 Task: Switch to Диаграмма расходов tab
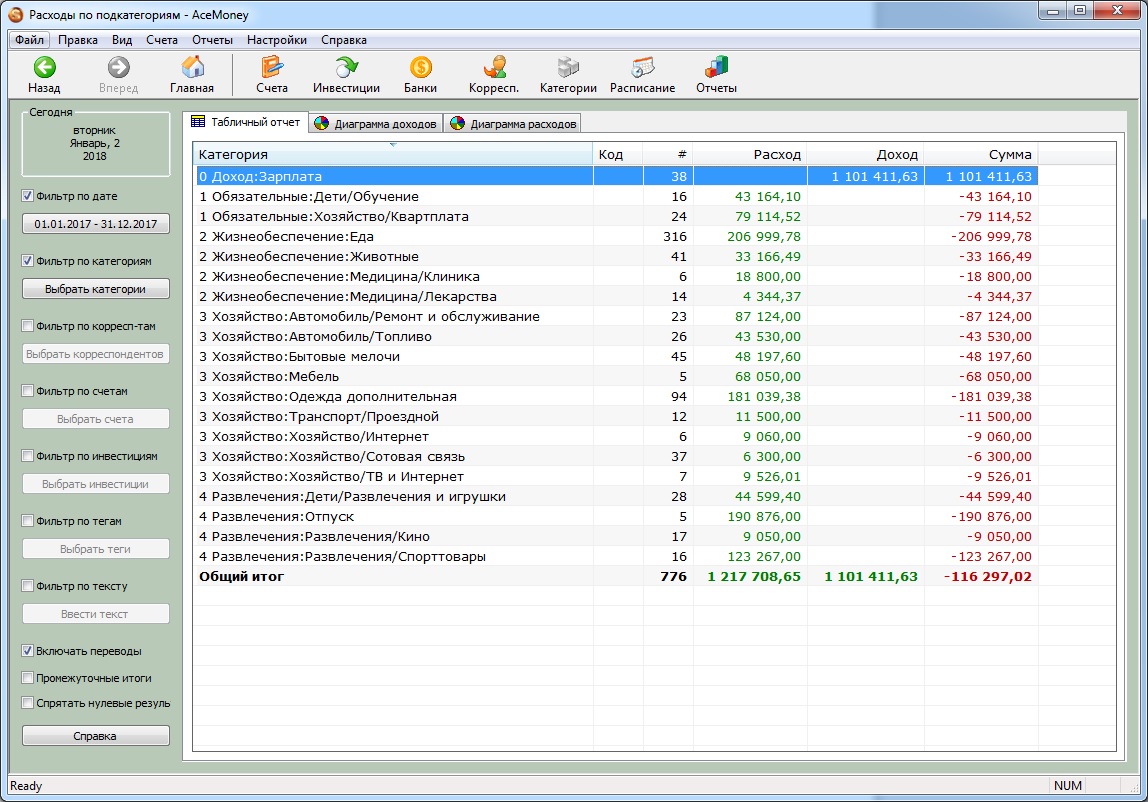pos(513,124)
